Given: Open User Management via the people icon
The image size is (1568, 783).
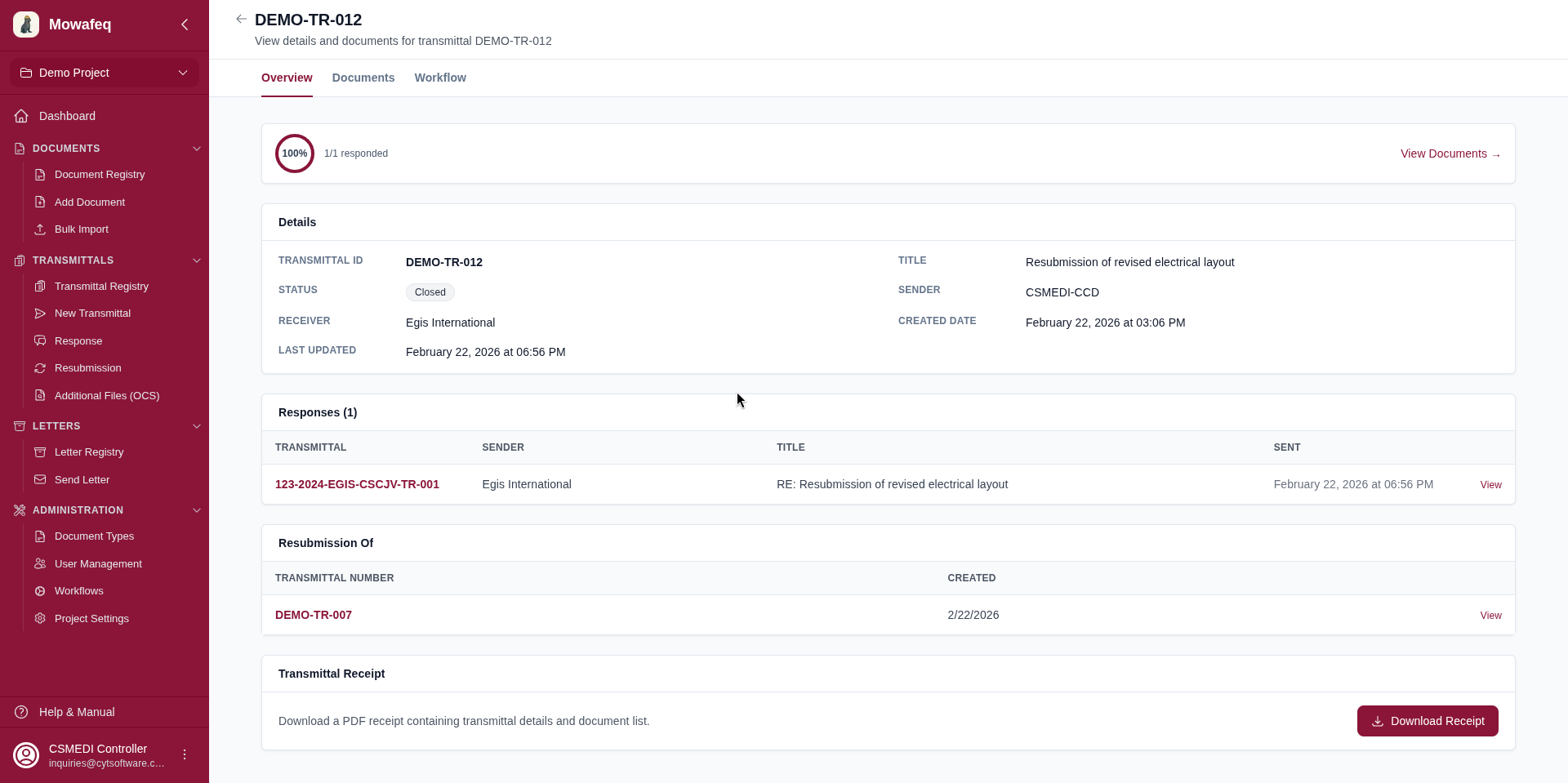Looking at the screenshot, I should (39, 563).
